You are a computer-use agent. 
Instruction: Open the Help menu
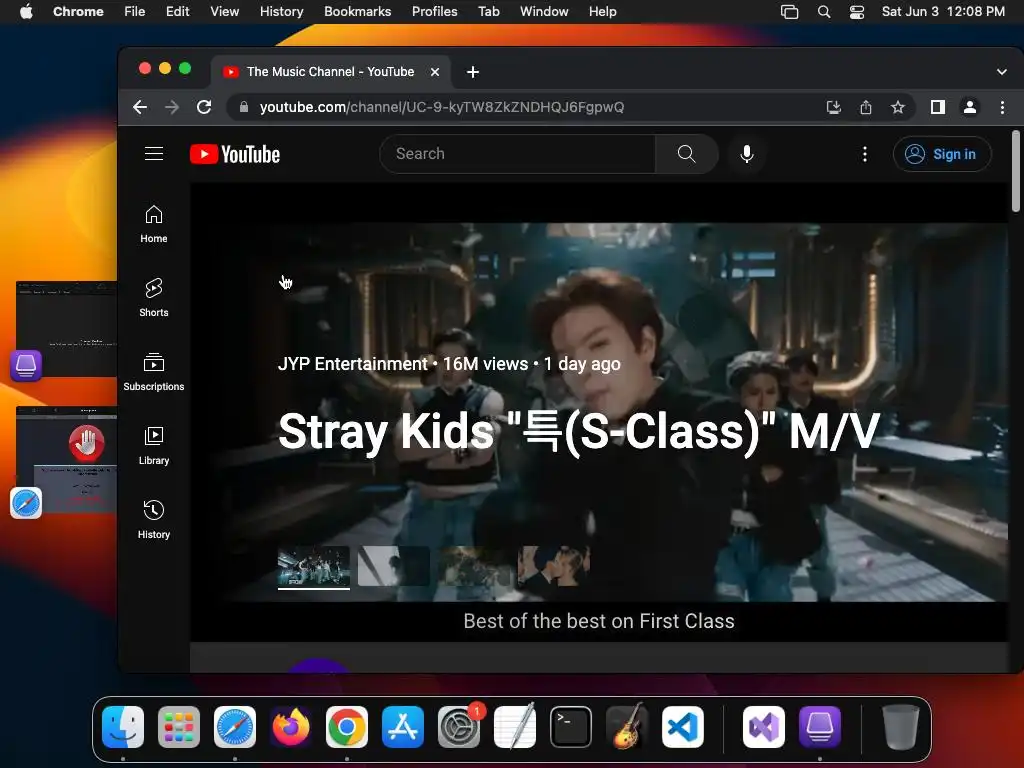pos(602,11)
